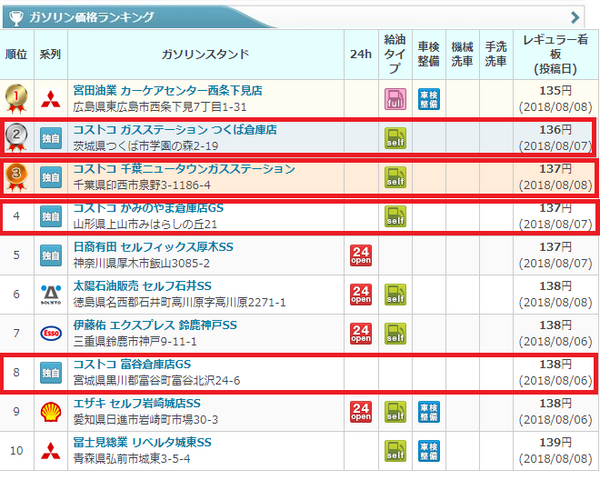
Task: Click the 24 open icon for セルフ石井SS
Action: (360, 295)
